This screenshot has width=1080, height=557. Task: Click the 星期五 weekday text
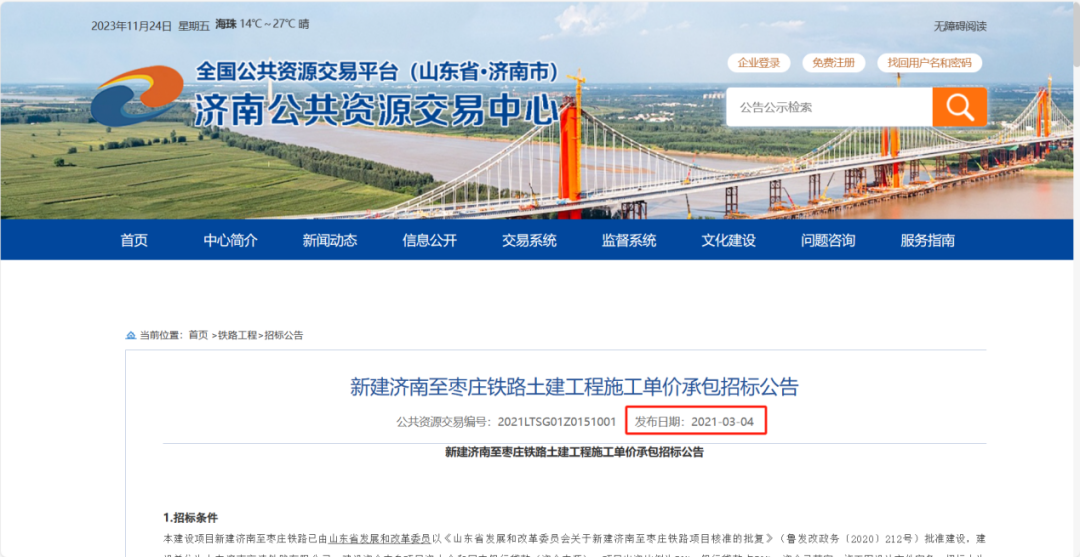tap(194, 26)
